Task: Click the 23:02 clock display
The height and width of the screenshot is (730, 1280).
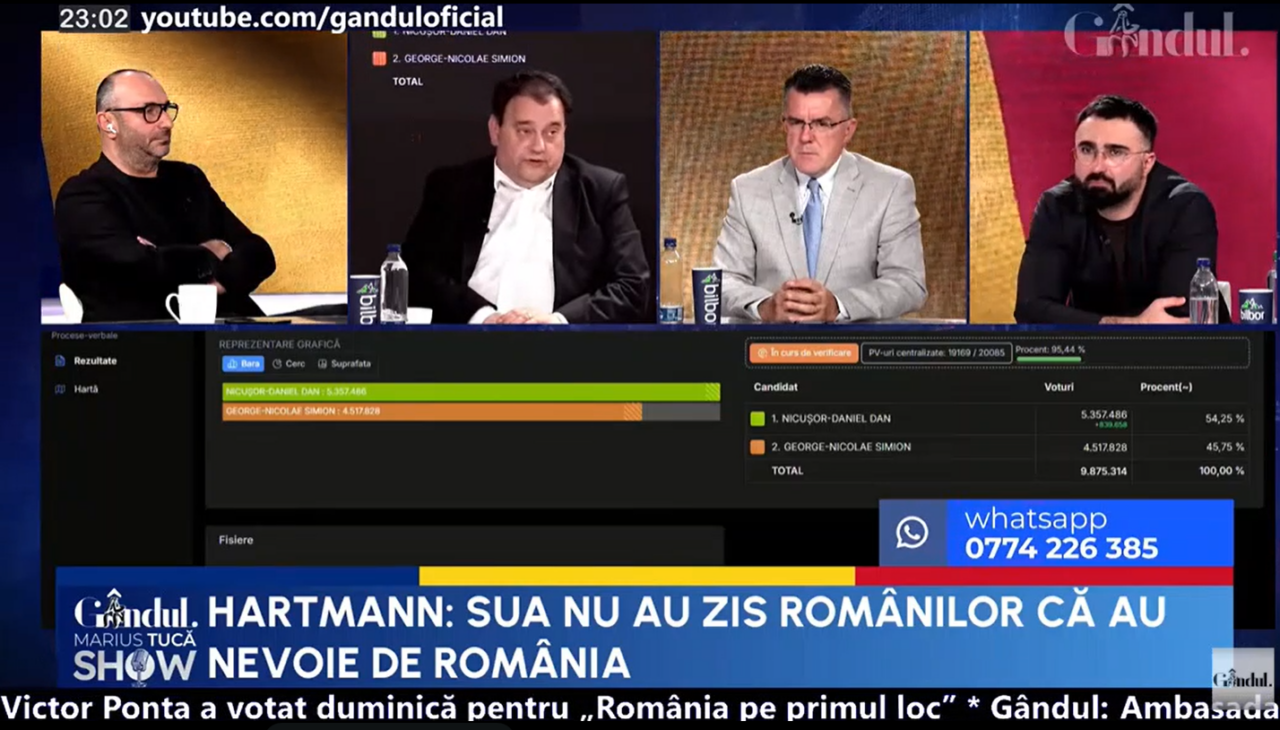Action: point(94,18)
